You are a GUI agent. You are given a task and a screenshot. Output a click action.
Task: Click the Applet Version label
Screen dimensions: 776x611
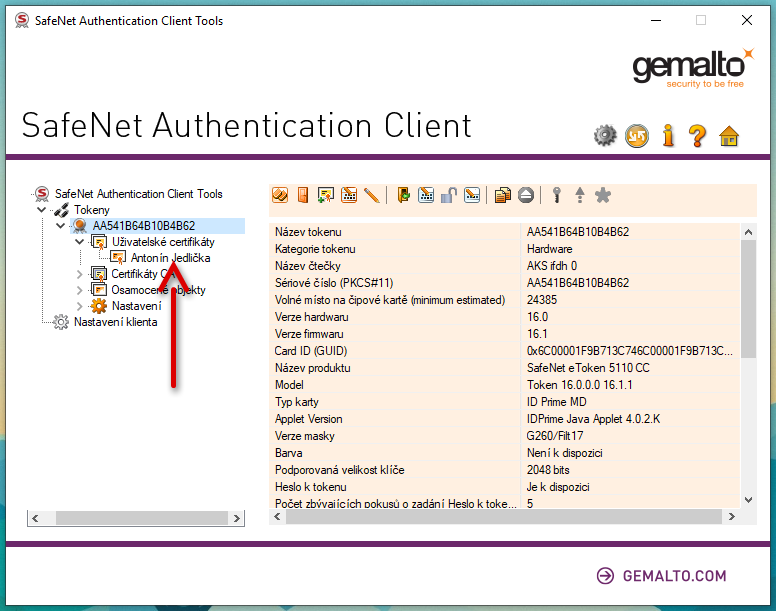[x=308, y=419]
